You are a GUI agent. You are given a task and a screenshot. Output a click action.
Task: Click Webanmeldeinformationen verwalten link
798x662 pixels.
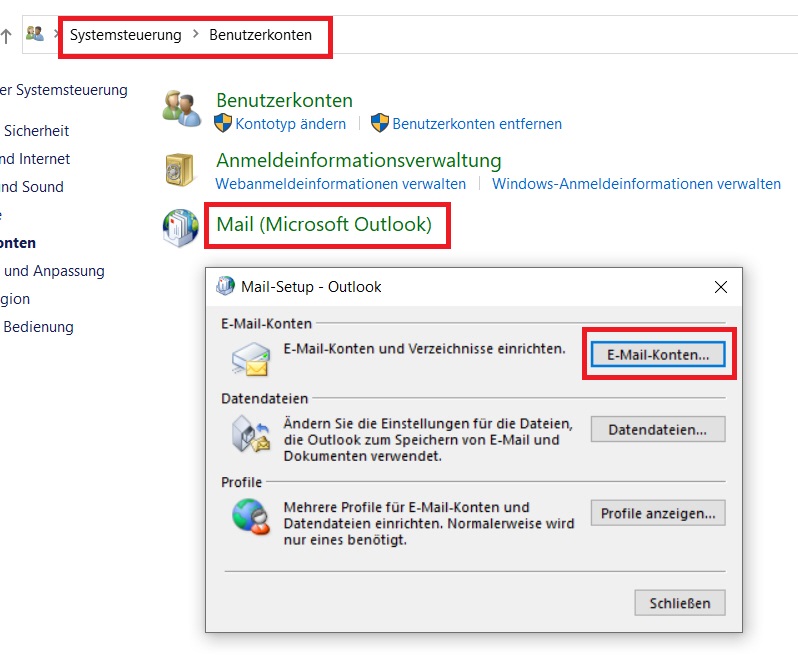[340, 184]
